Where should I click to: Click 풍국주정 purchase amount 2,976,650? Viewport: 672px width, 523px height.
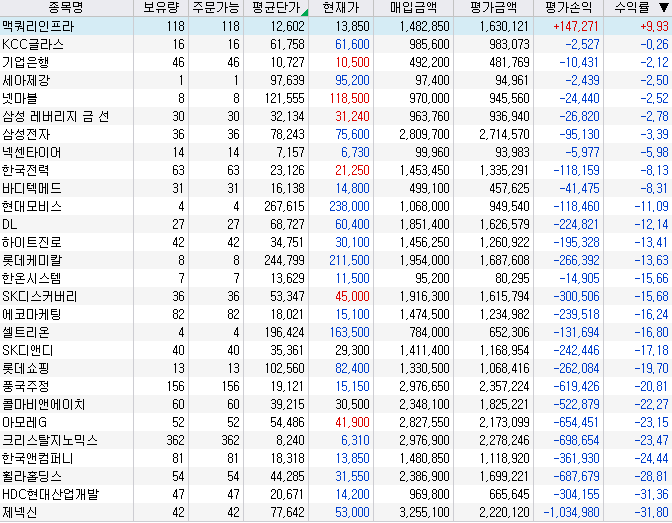[424, 386]
